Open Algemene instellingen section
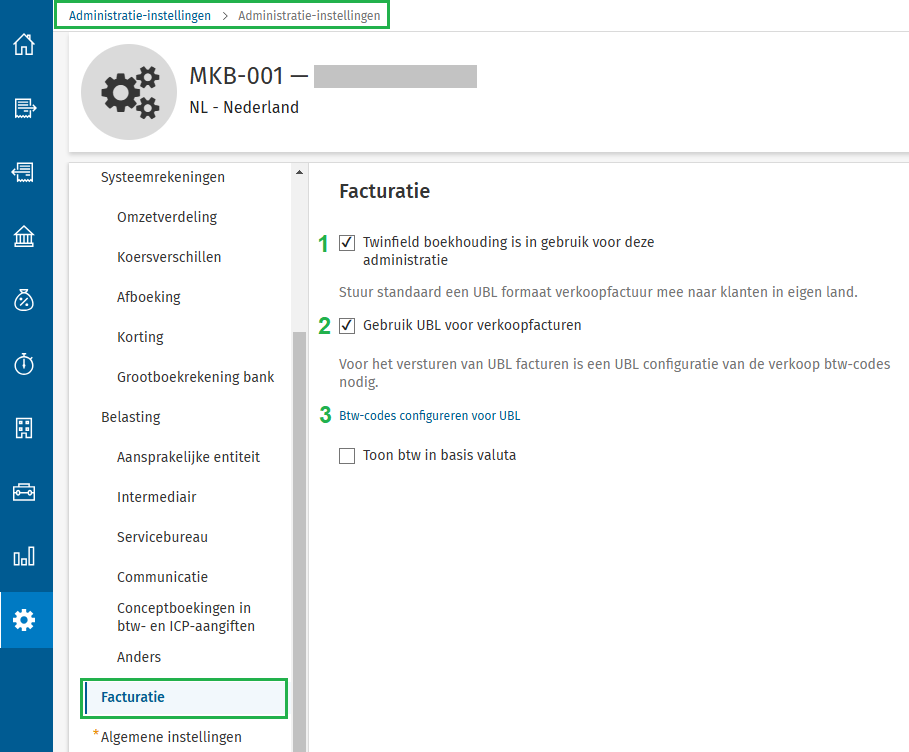This screenshot has height=752, width=909. pos(171,737)
